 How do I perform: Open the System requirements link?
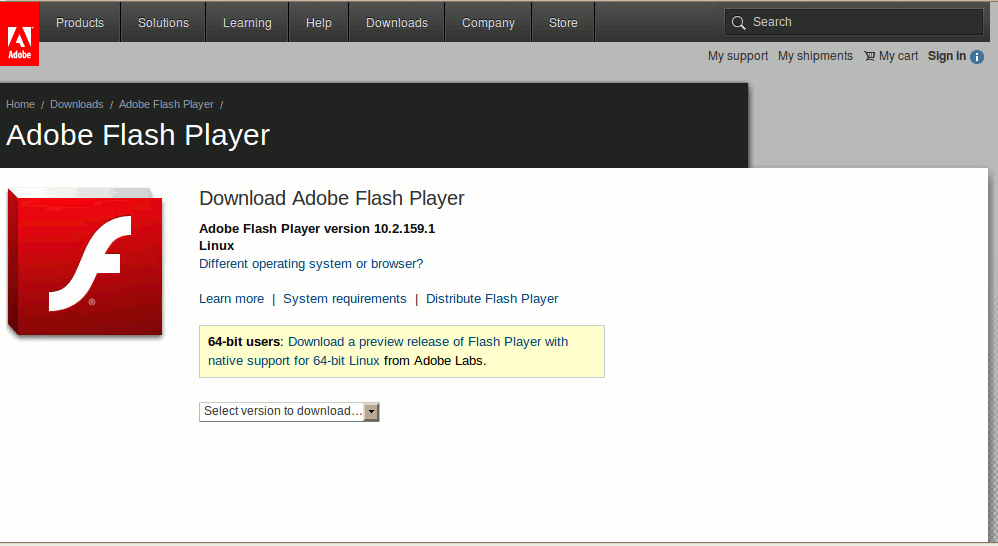[x=345, y=299]
